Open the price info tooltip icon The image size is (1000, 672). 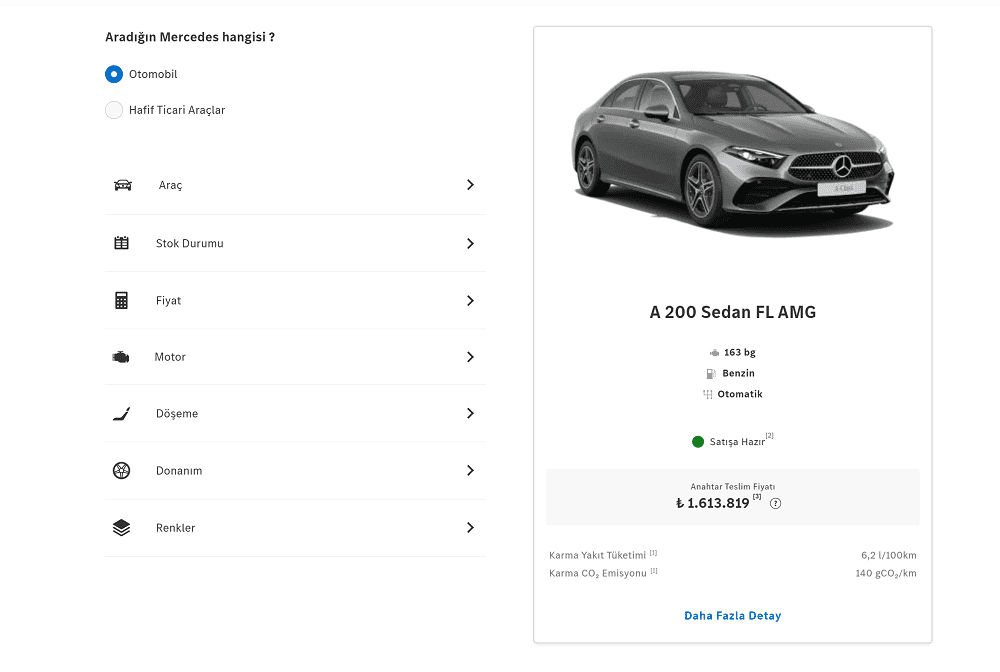pos(775,504)
